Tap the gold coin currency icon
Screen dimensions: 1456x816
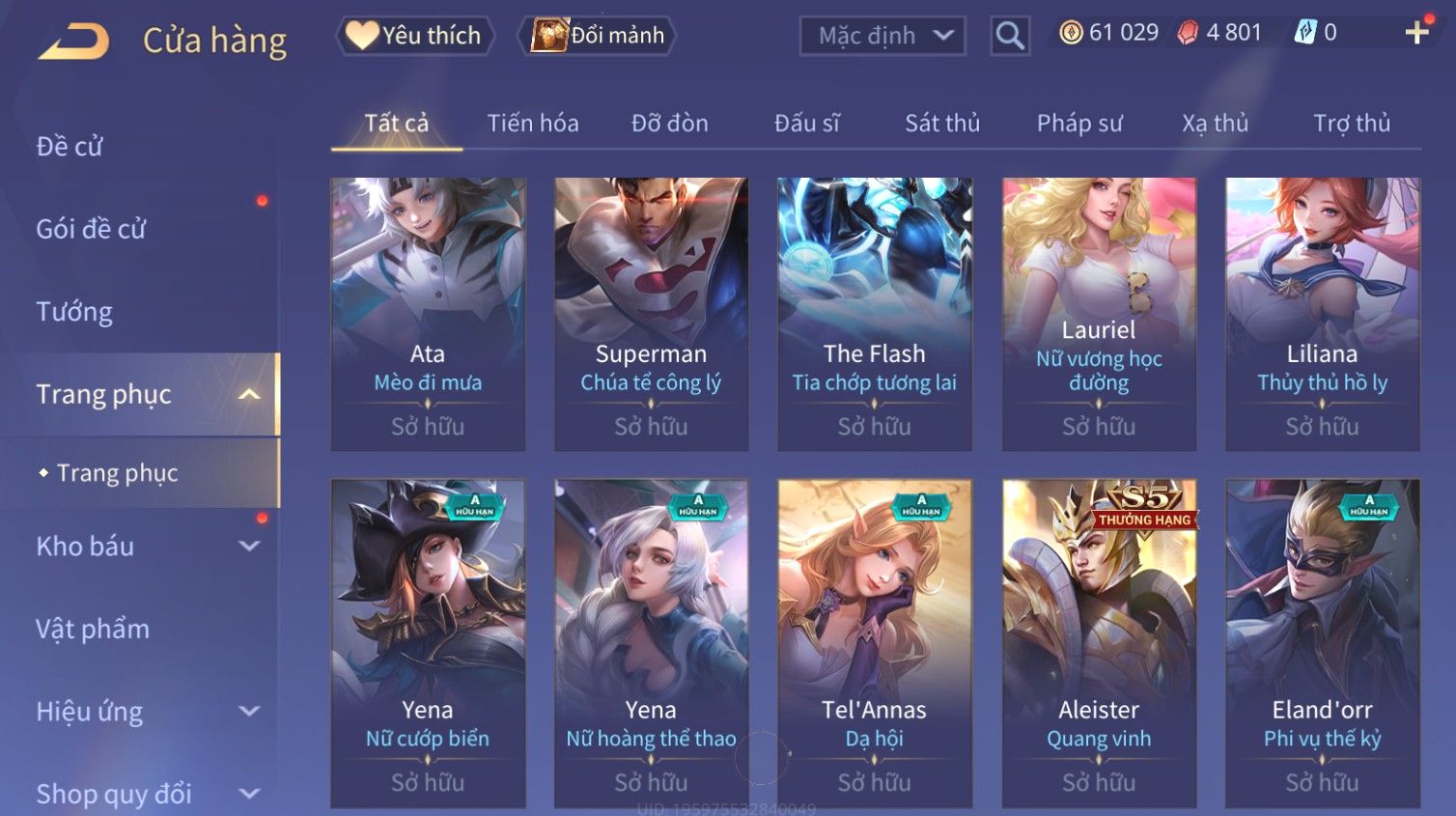click(x=1071, y=33)
